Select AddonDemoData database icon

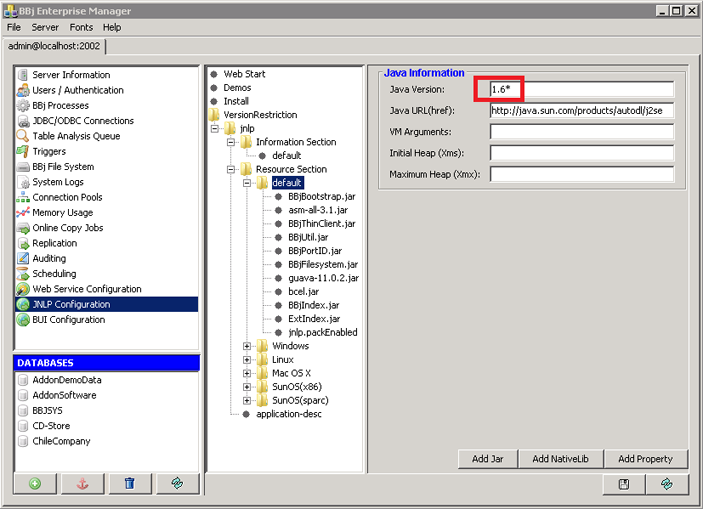[23, 380]
